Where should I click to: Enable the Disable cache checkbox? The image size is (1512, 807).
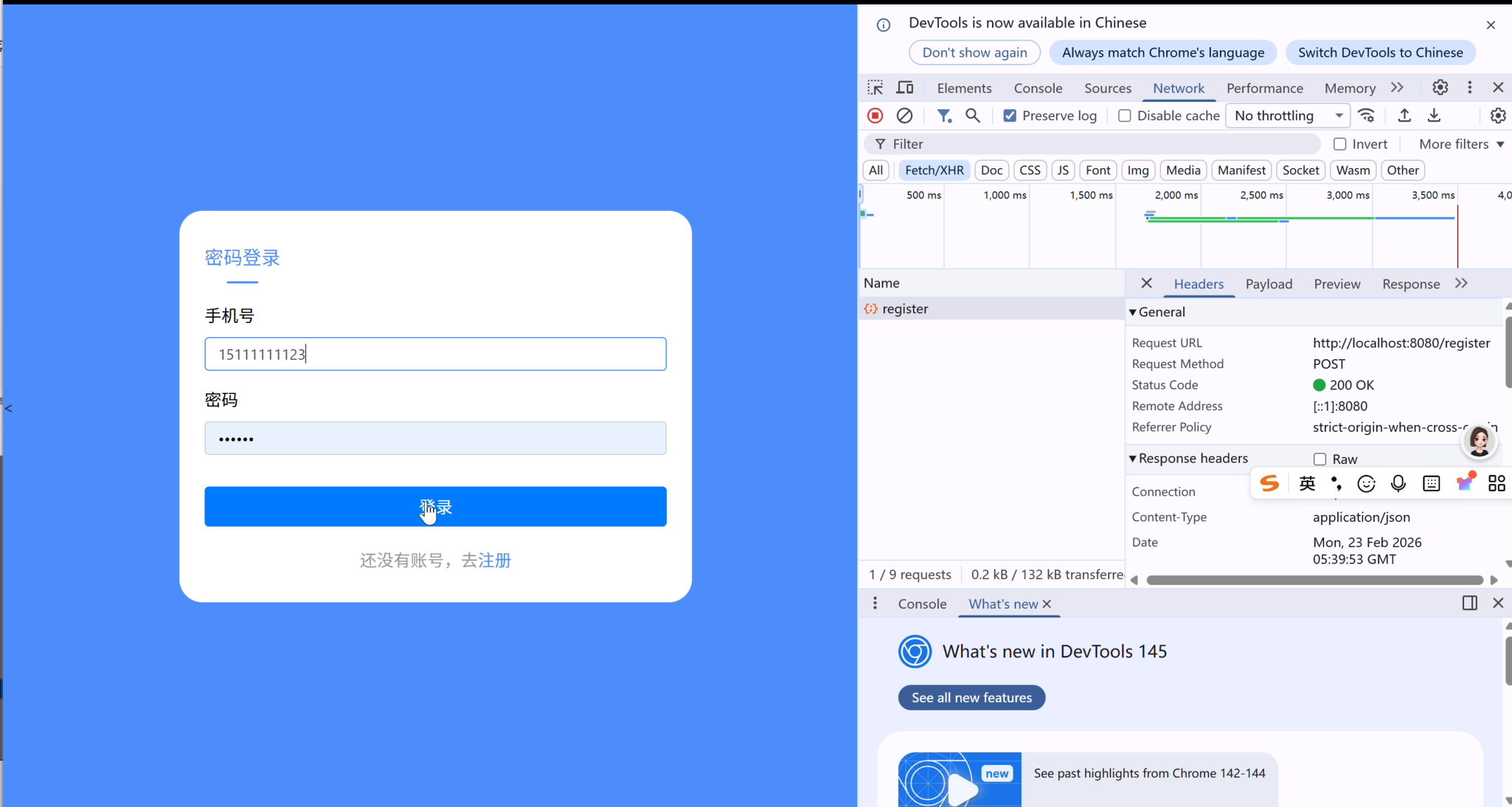[1124, 116]
